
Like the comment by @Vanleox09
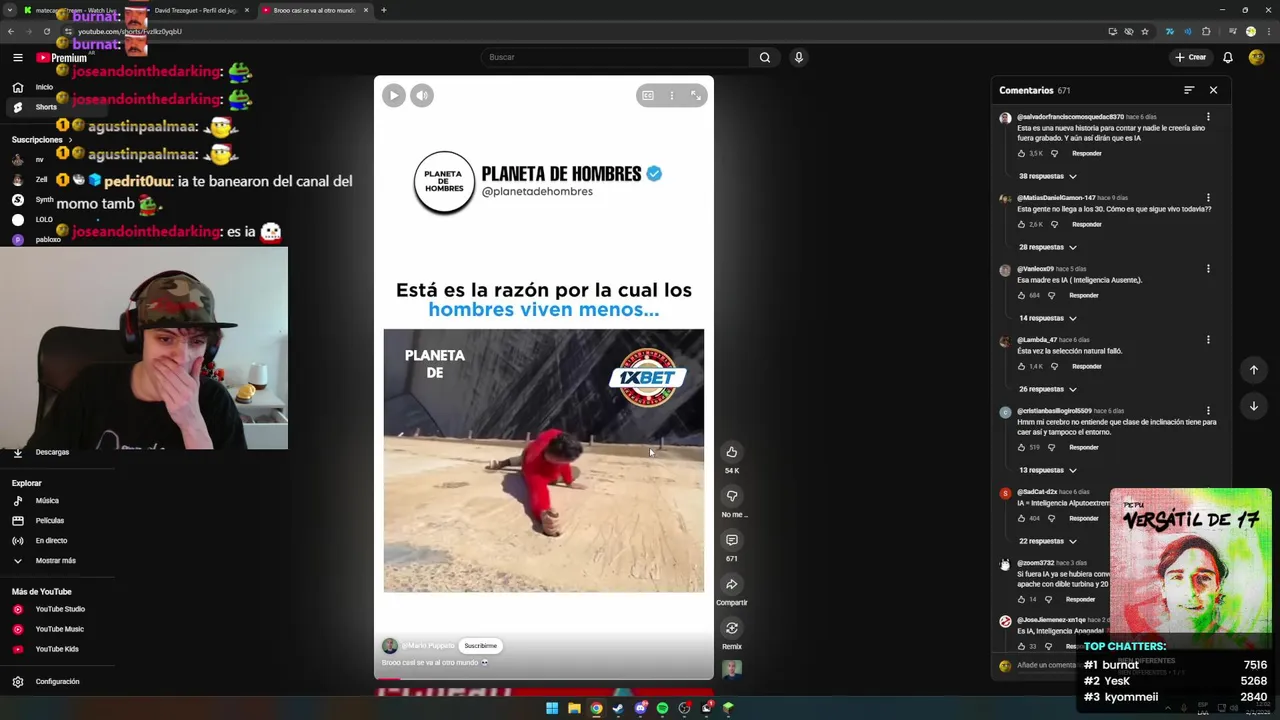click(x=1022, y=295)
